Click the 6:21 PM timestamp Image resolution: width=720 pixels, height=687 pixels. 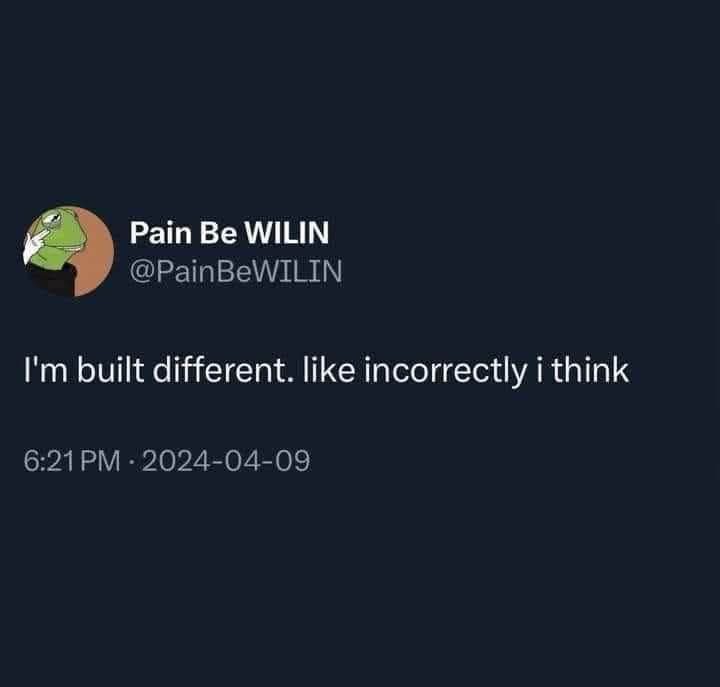point(72,461)
